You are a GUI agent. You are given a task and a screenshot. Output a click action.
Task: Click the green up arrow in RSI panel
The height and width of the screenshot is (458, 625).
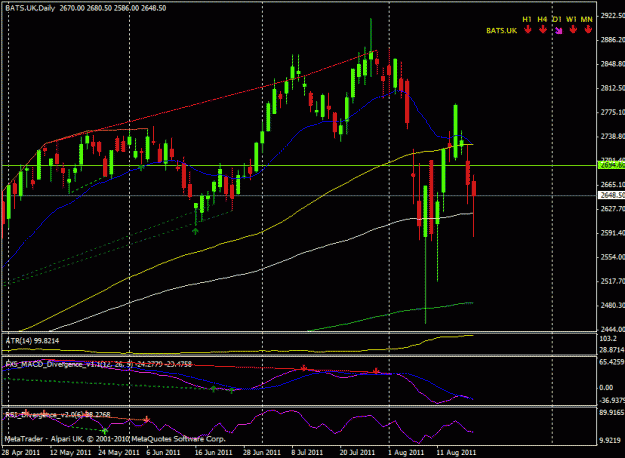tap(104, 431)
